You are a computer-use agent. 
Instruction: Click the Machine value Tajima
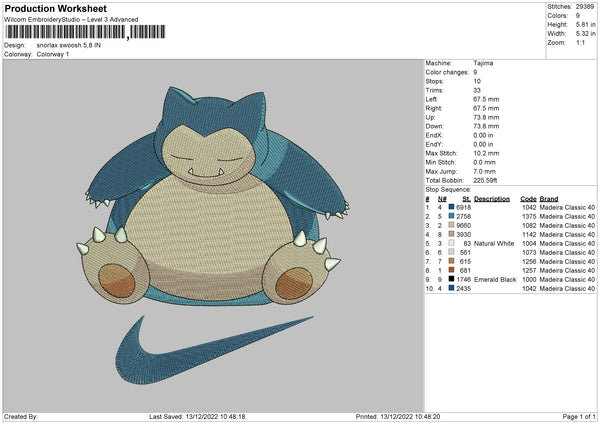click(x=483, y=63)
